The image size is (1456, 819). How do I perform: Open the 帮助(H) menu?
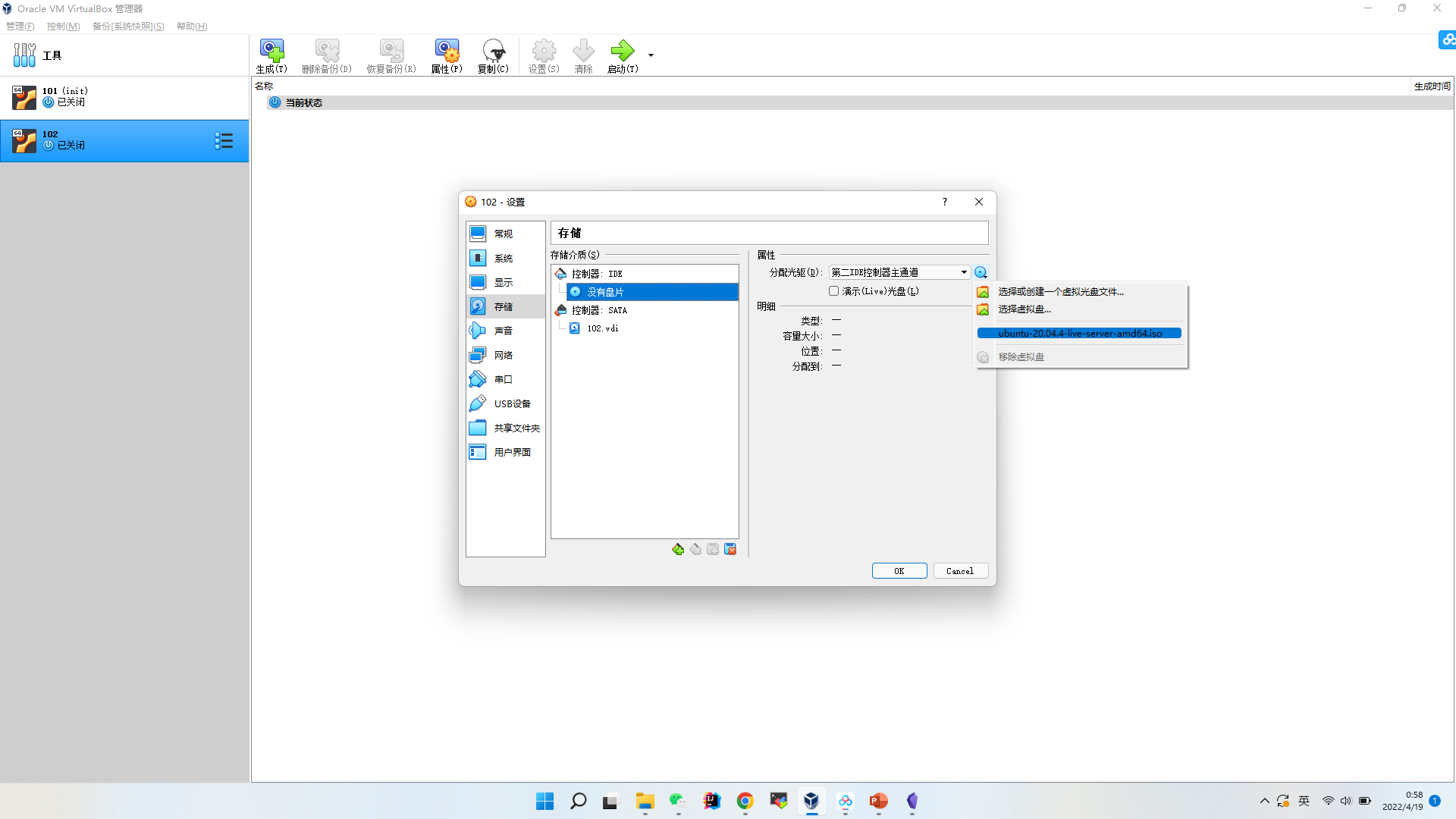[192, 27]
